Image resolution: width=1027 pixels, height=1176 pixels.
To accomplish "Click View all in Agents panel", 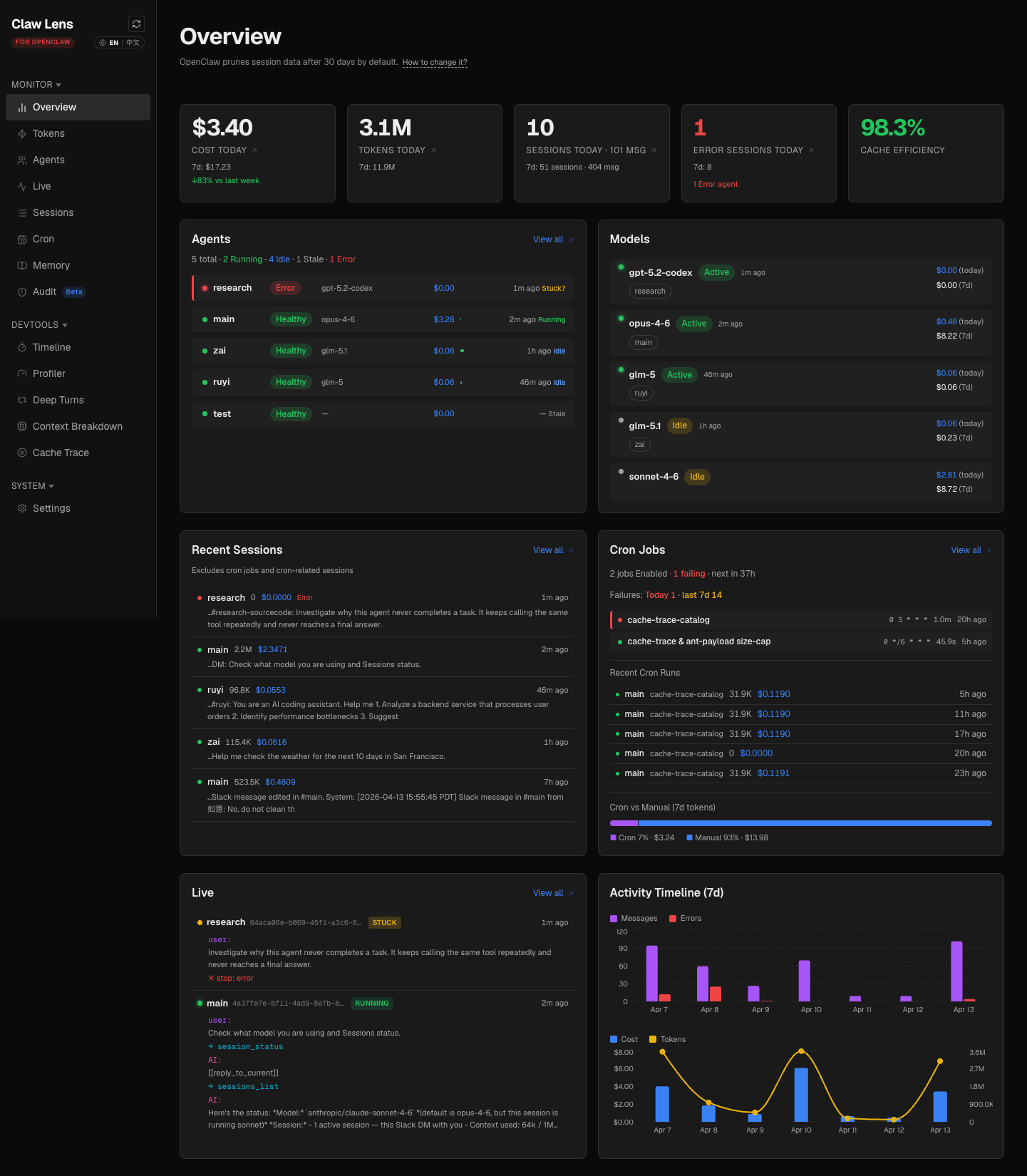I will coord(553,239).
